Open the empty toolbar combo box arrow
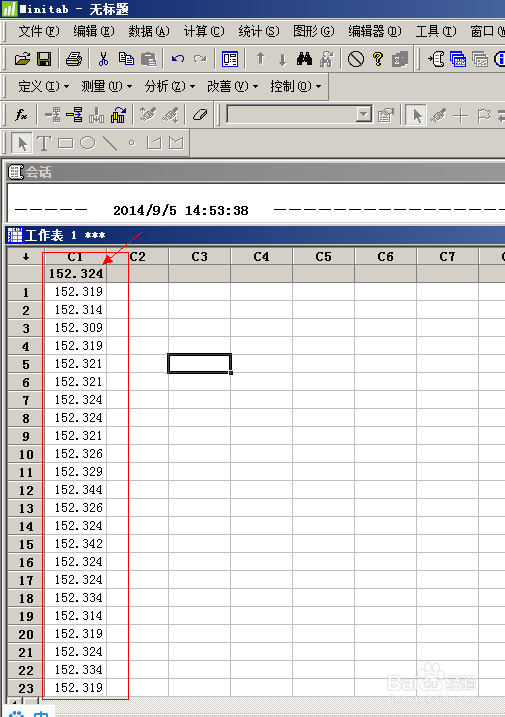This screenshot has width=505, height=717. click(x=364, y=114)
